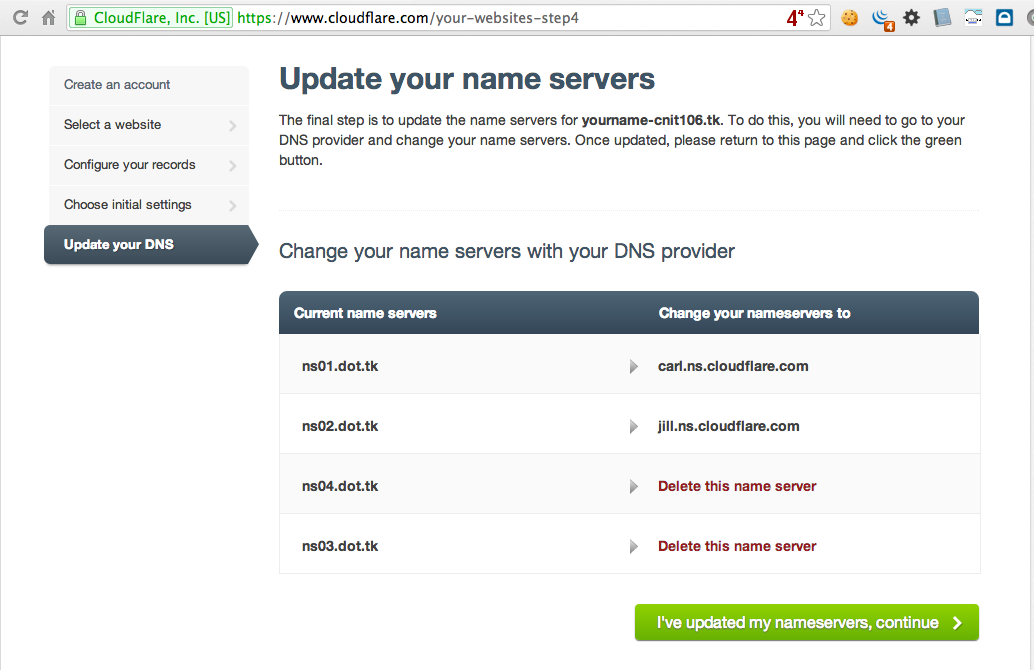
Task: Click the chevron on Select a website
Action: click(233, 125)
